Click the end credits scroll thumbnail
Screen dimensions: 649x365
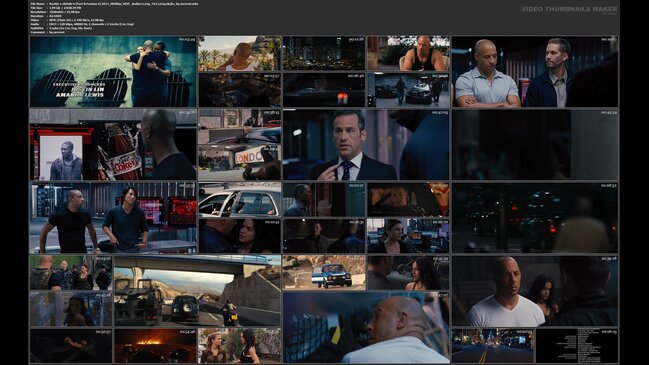[577, 346]
